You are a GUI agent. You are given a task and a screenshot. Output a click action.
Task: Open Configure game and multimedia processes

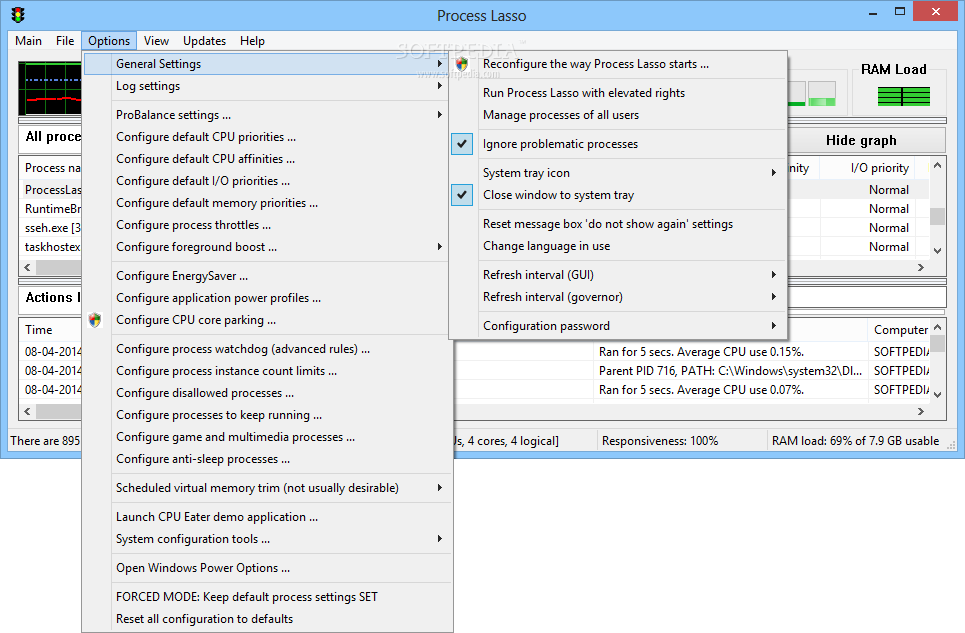click(267, 437)
